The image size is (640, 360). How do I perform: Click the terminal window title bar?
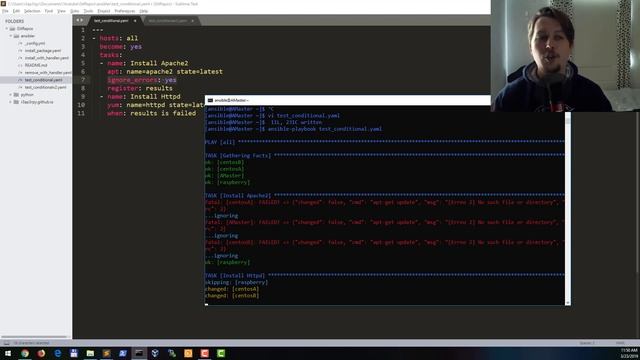(347, 100)
